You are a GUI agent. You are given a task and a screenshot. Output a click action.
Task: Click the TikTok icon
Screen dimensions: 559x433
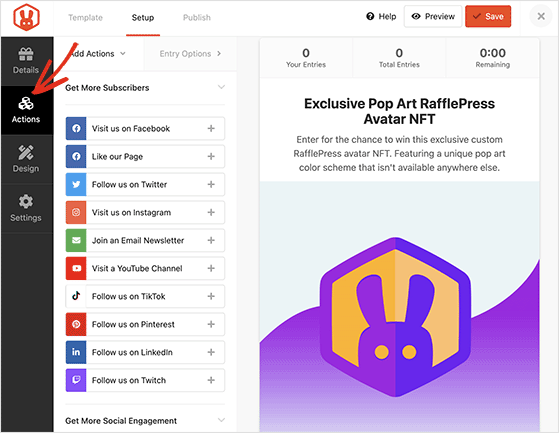[76, 296]
